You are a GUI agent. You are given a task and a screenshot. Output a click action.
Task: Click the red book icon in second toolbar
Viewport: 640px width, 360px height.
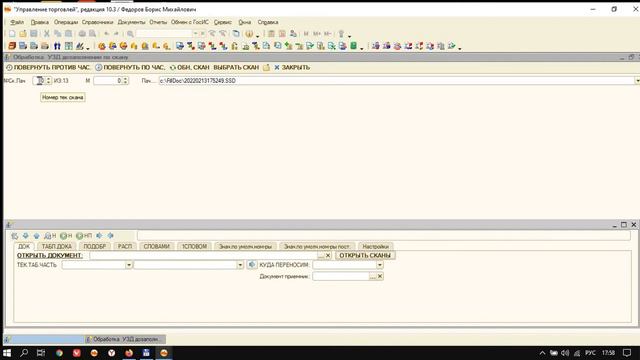12,46
